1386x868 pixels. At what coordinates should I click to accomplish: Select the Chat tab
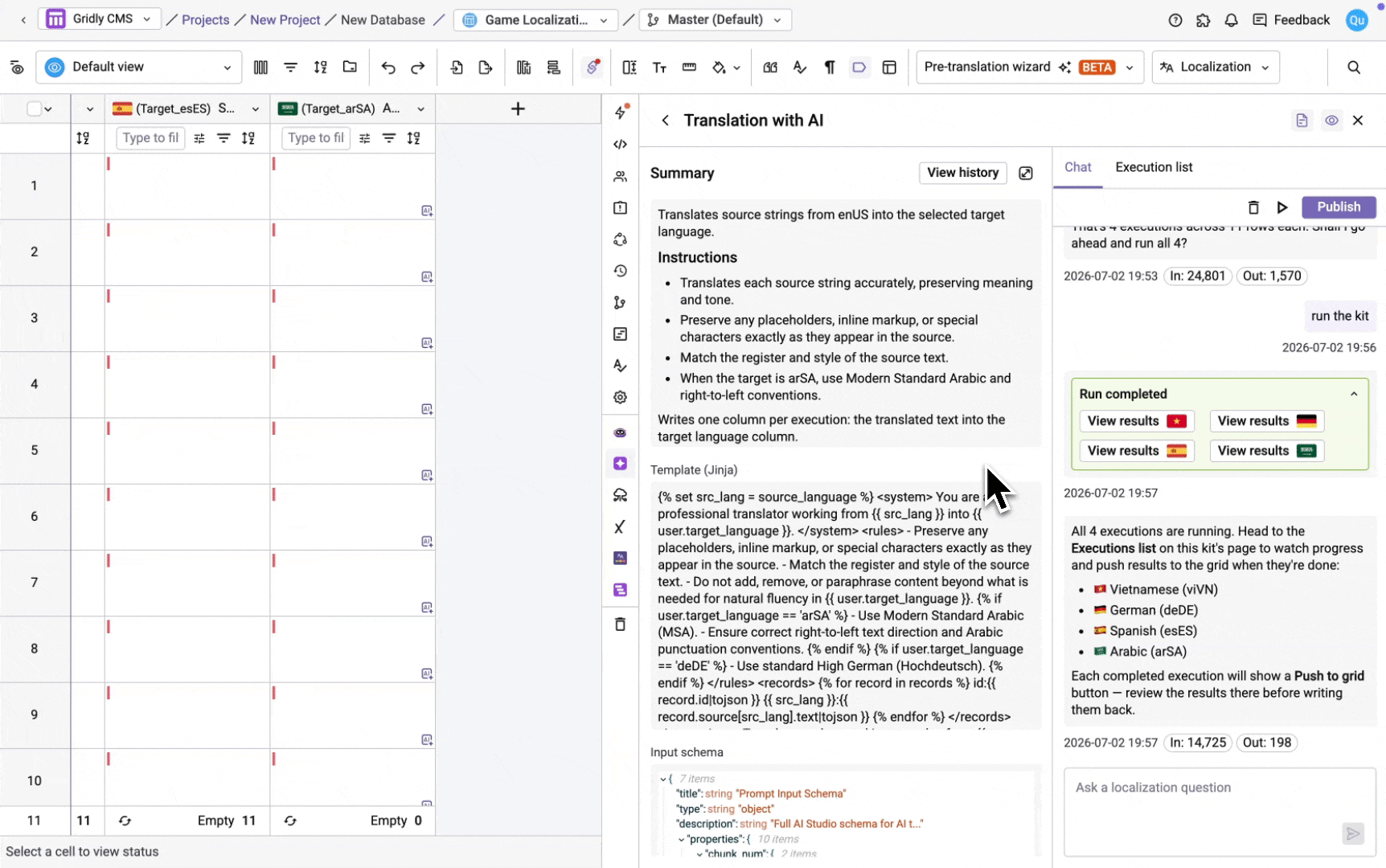click(1077, 167)
